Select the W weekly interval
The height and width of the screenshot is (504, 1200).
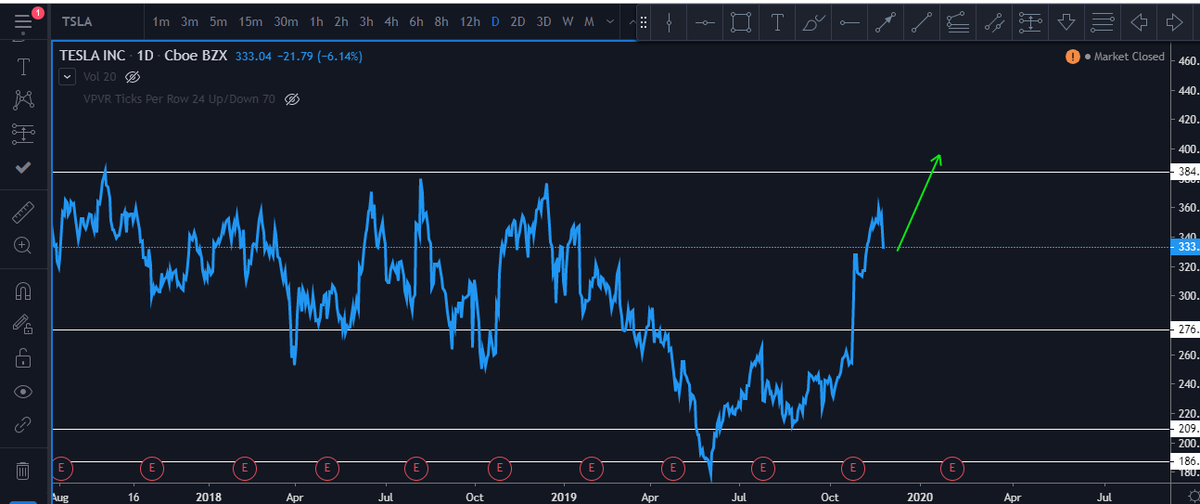click(568, 21)
